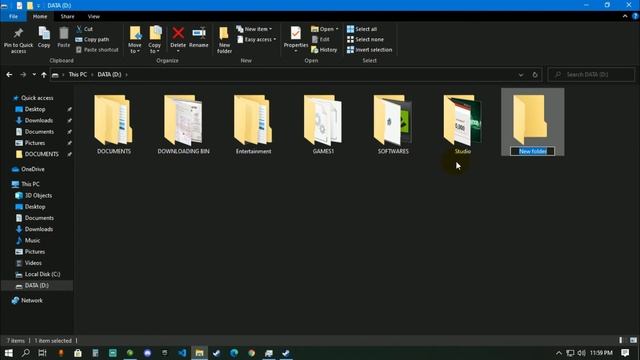Switch to the Home ribbon tab
Viewport: 640px width, 360px height.
pyautogui.click(x=40, y=16)
